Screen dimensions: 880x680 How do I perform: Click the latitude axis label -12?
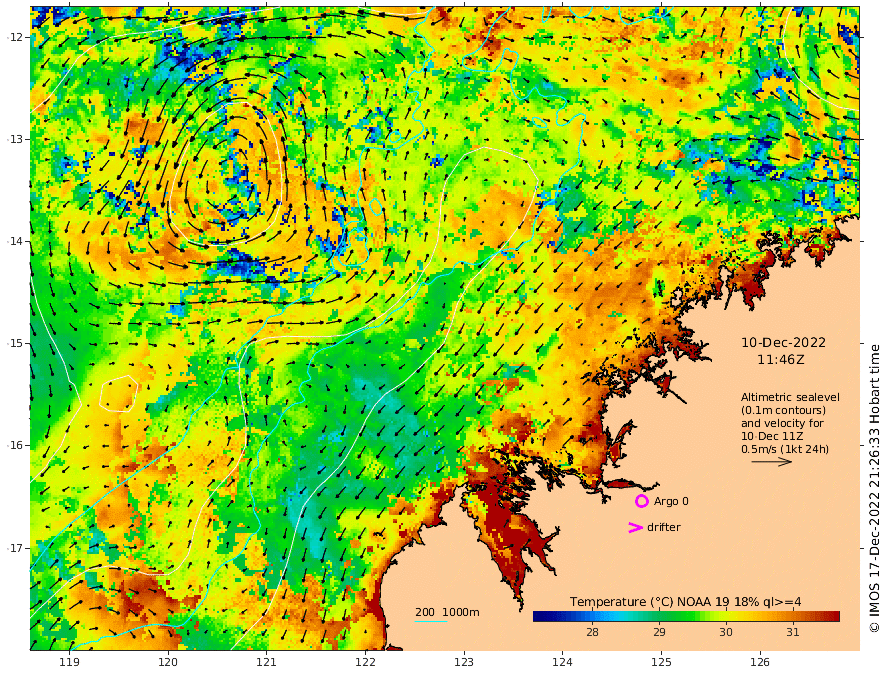point(15,37)
